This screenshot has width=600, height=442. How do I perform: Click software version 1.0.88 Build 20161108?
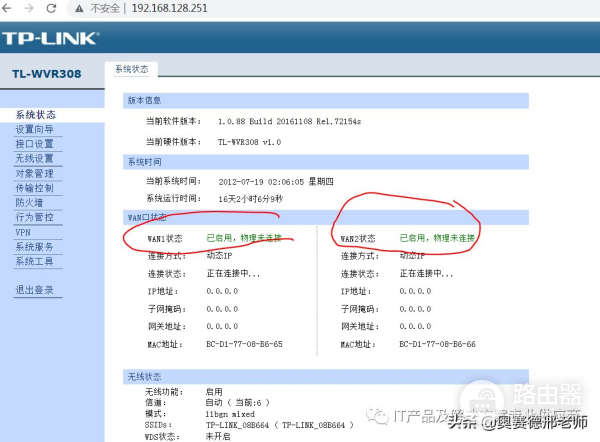(x=289, y=122)
